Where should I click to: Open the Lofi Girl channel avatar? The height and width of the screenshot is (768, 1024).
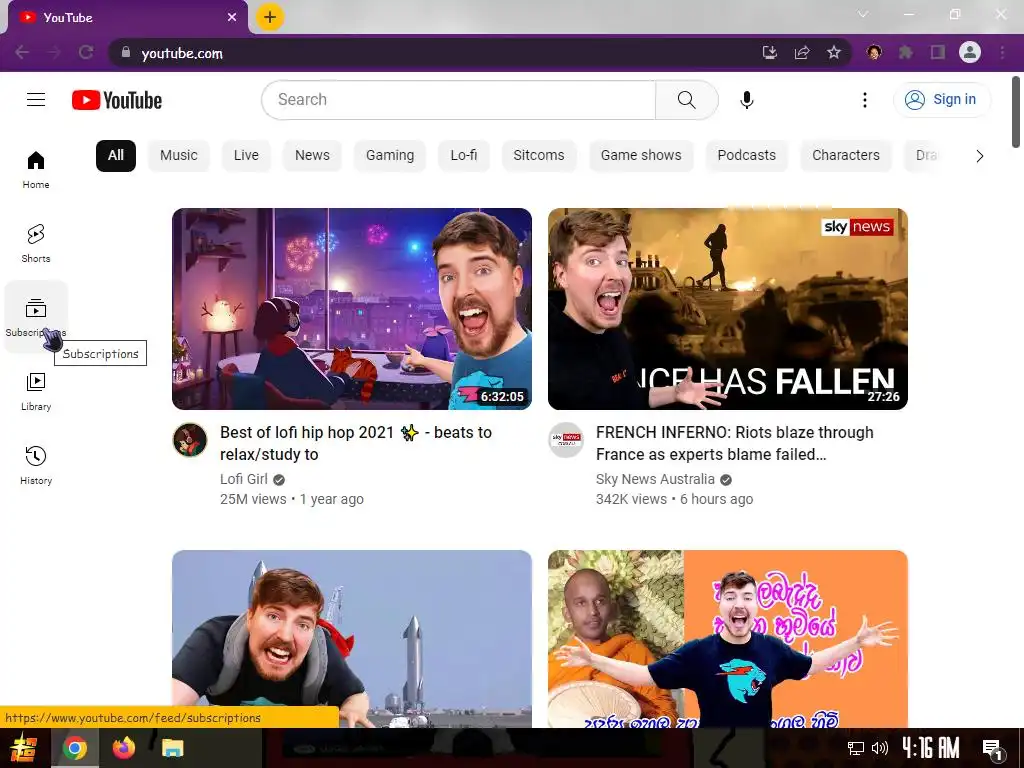pos(190,440)
